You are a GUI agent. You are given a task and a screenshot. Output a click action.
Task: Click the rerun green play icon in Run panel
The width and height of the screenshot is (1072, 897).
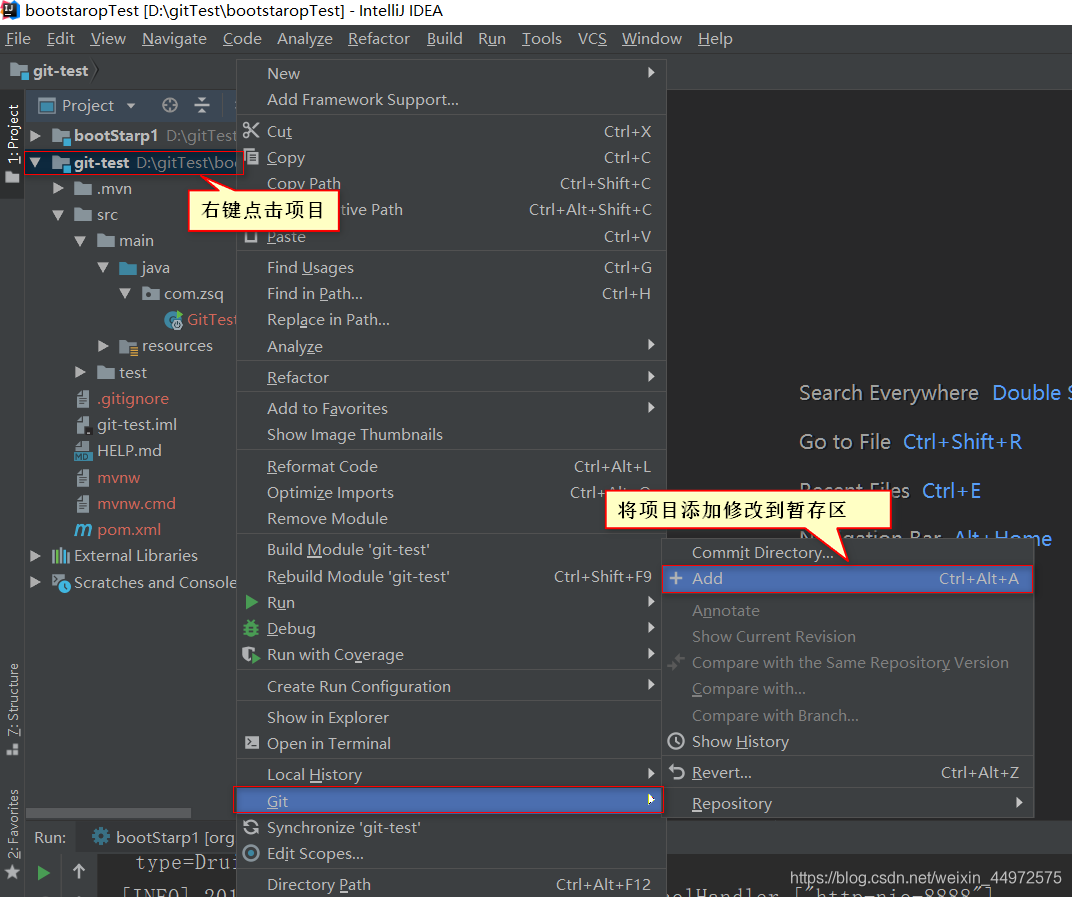point(43,872)
